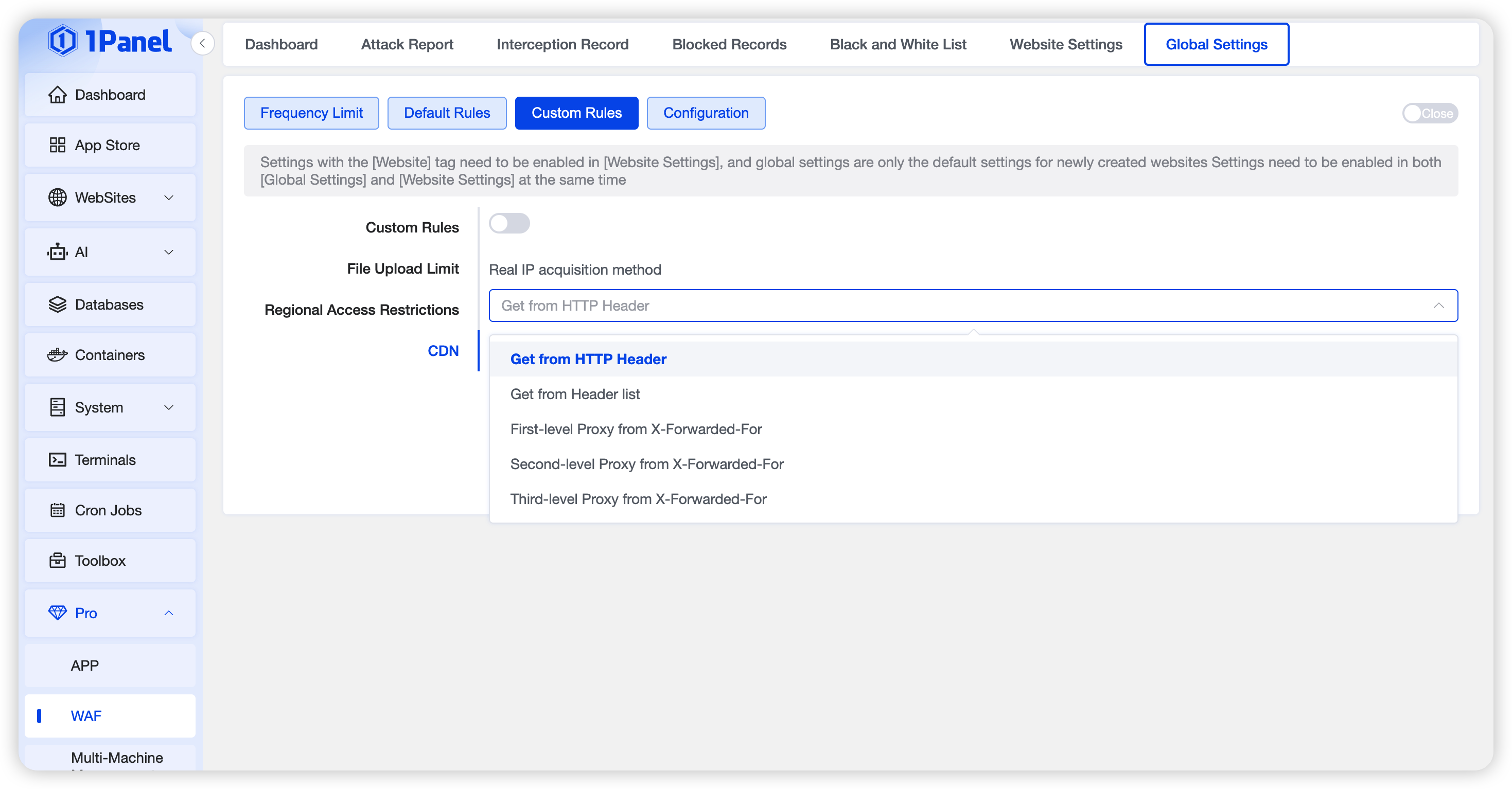The width and height of the screenshot is (1512, 789).
Task: Click the Containers docker whale icon
Action: click(x=57, y=355)
